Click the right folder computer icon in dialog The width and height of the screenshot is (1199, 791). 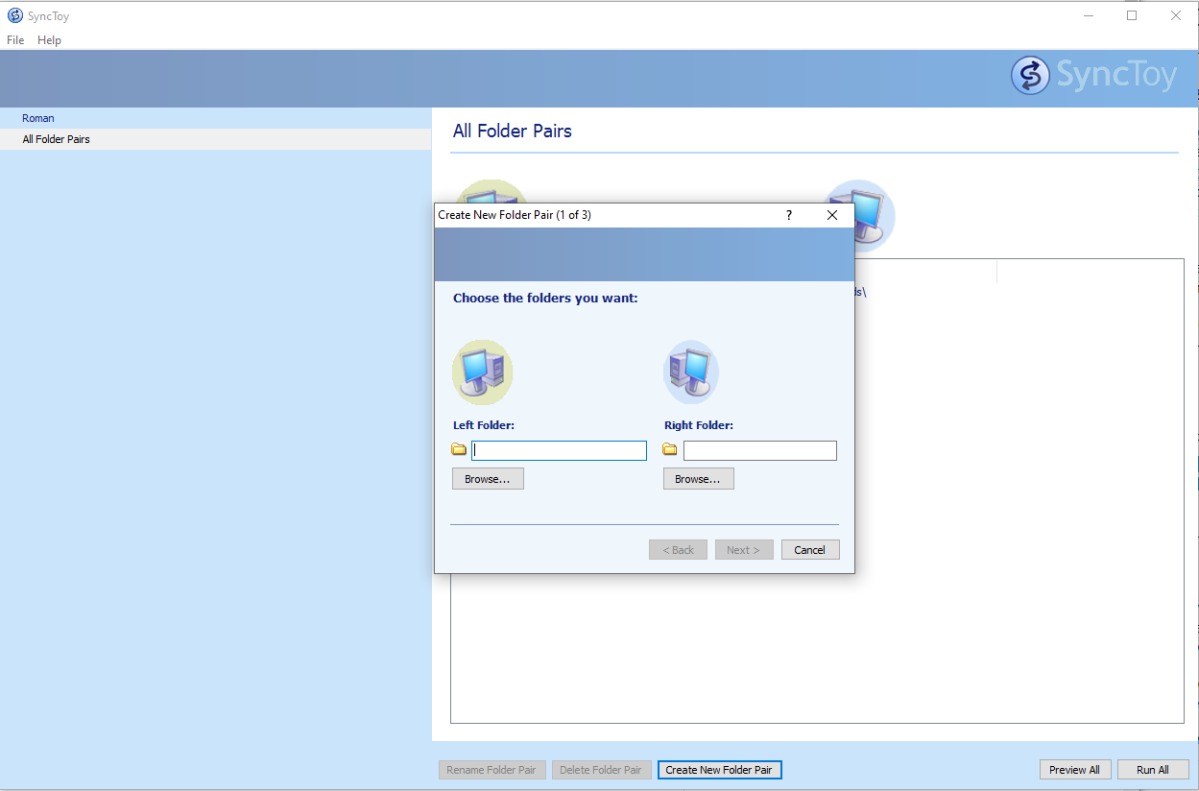691,372
